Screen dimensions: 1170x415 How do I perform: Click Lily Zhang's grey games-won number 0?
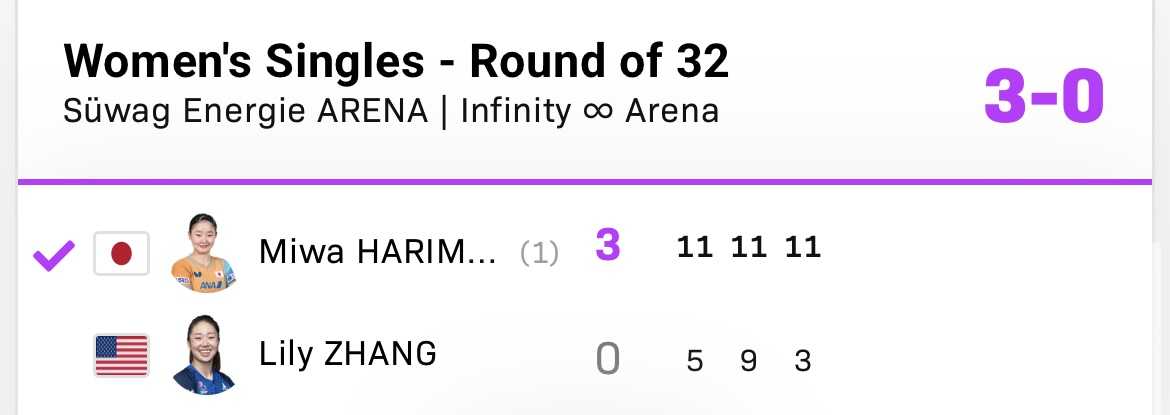(x=608, y=358)
